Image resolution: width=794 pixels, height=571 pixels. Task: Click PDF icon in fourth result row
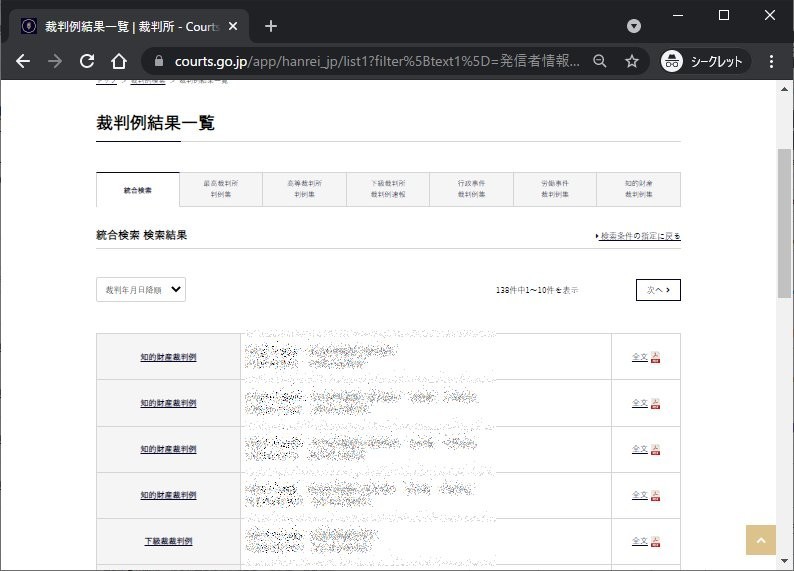click(655, 496)
